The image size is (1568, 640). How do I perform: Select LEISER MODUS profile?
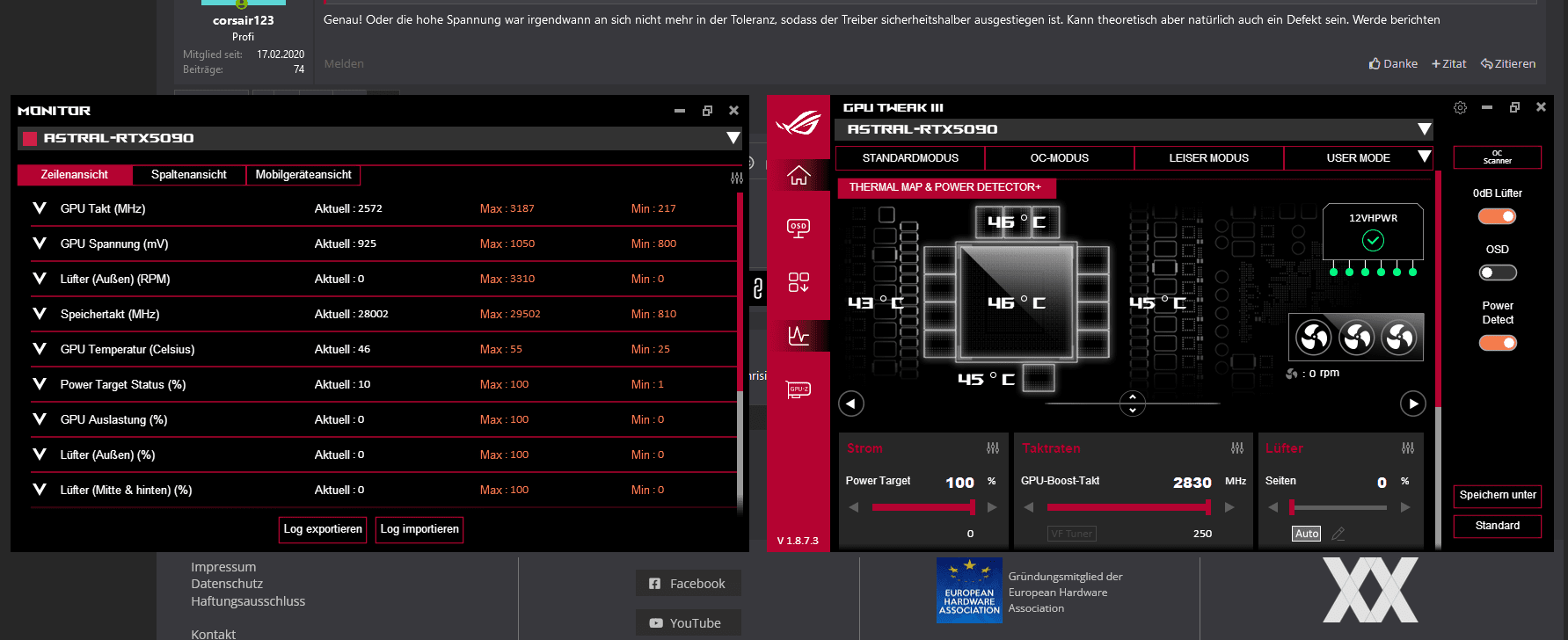pyautogui.click(x=1209, y=158)
